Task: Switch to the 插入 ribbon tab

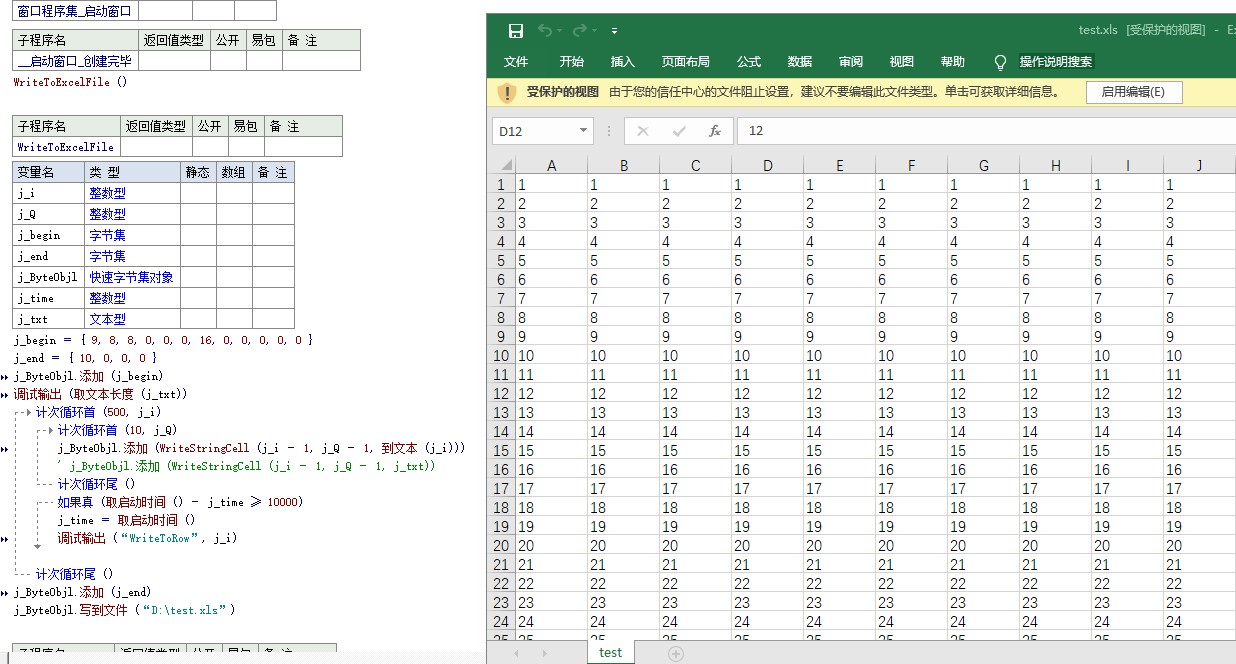Action: 623,62
